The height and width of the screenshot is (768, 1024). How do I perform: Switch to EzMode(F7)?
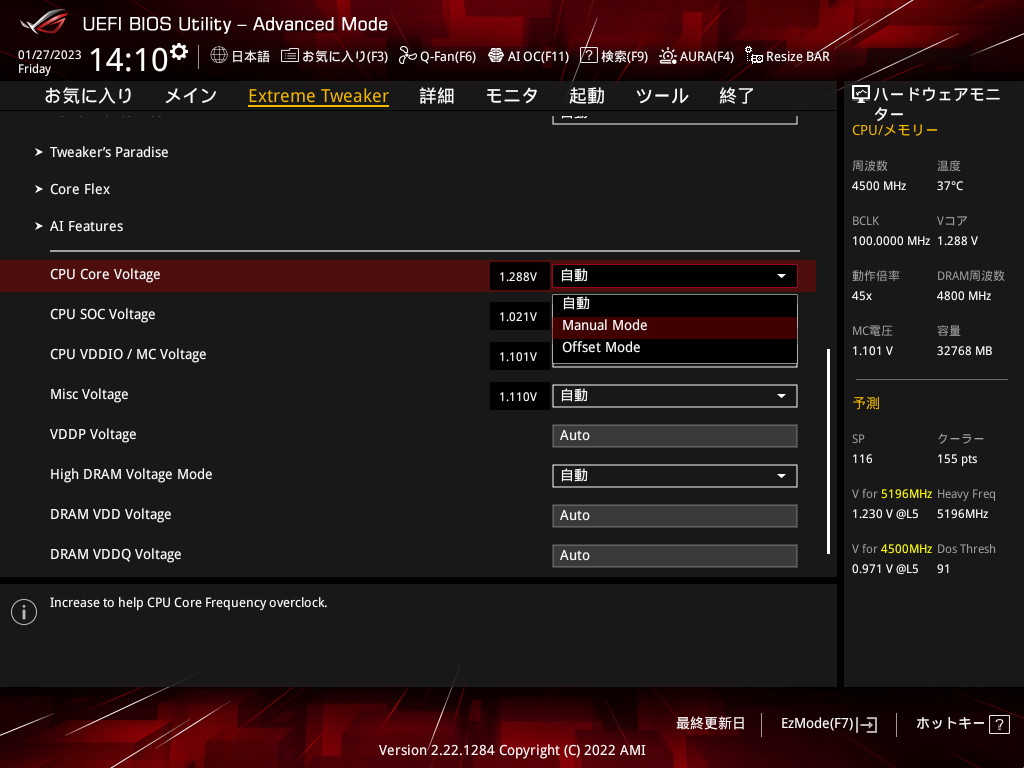click(829, 724)
